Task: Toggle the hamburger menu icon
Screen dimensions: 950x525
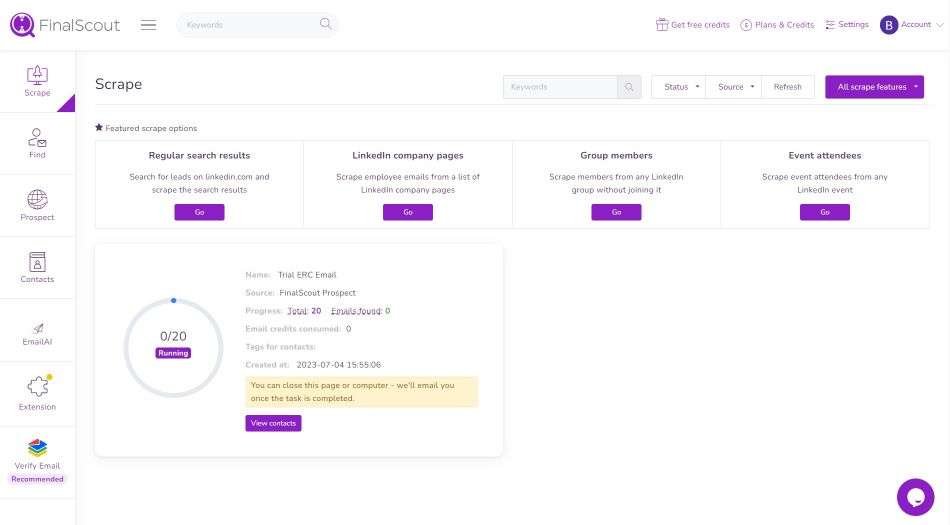Action: tap(148, 25)
